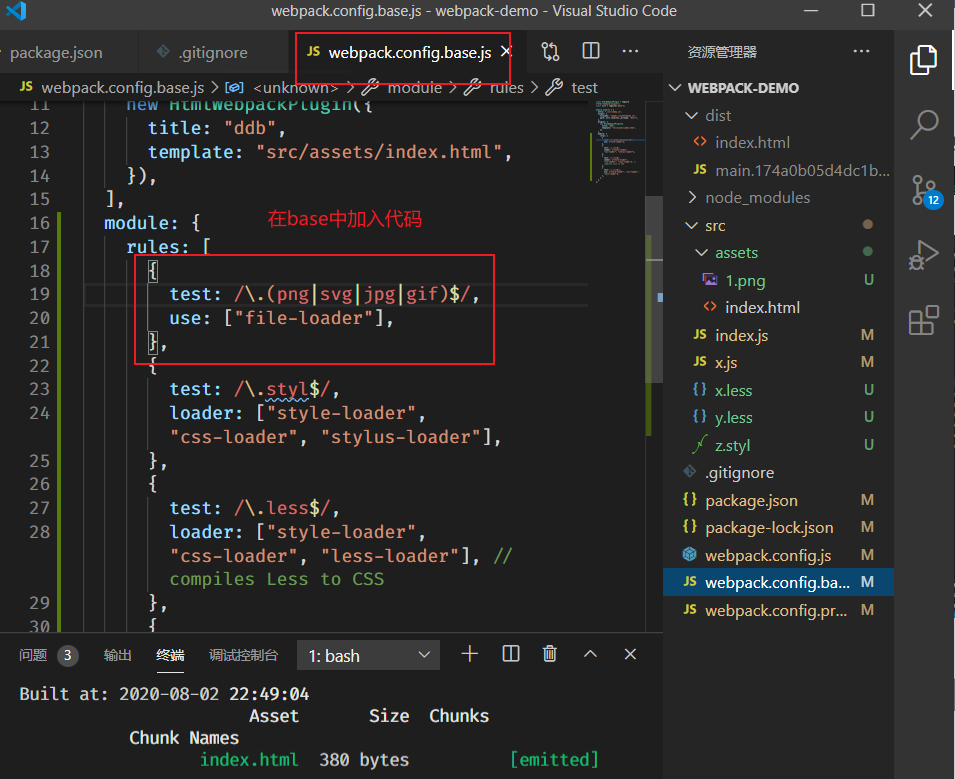The width and height of the screenshot is (955, 779).
Task: Click 'rules' in the breadcrumb path
Action: click(x=507, y=88)
